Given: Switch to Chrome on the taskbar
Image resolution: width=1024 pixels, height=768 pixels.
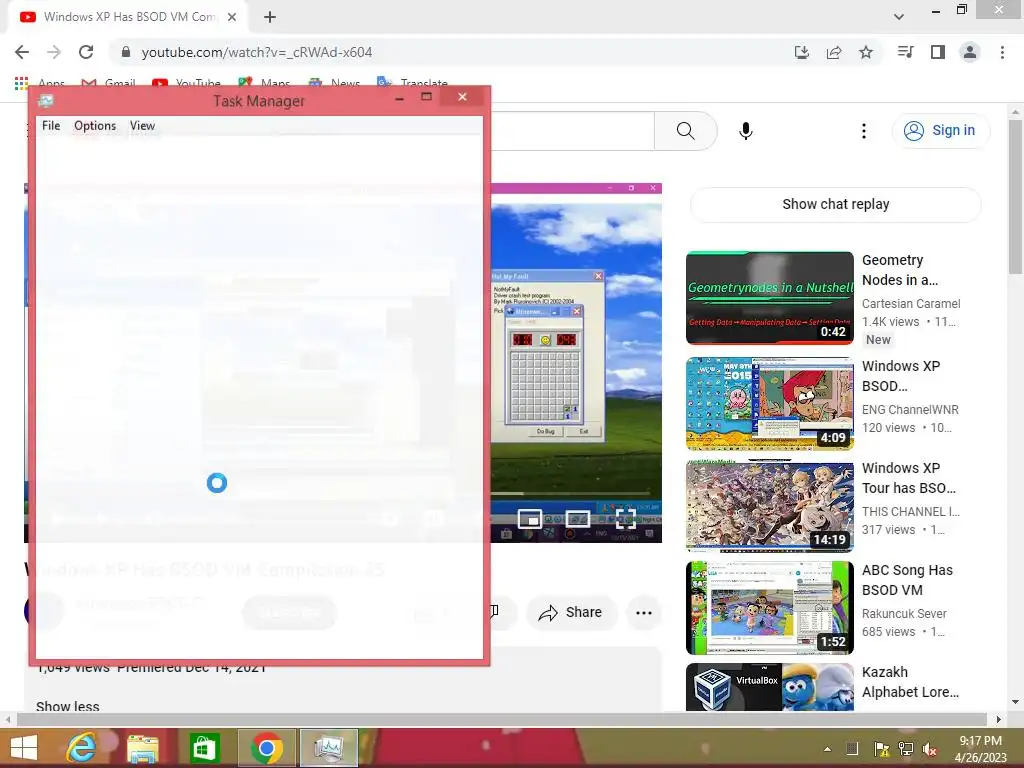Looking at the screenshot, I should click(x=266, y=748).
